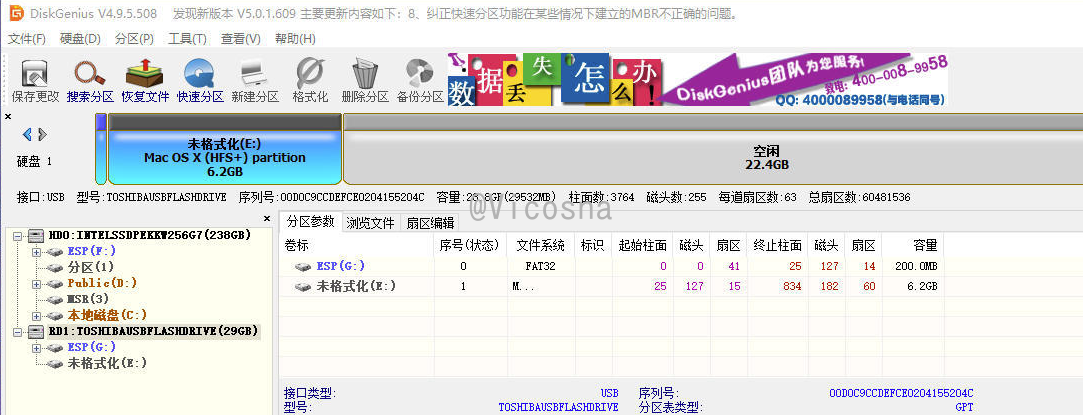The height and width of the screenshot is (415, 1083).
Task: Open the 分区(P) menu
Action: click(x=135, y=39)
